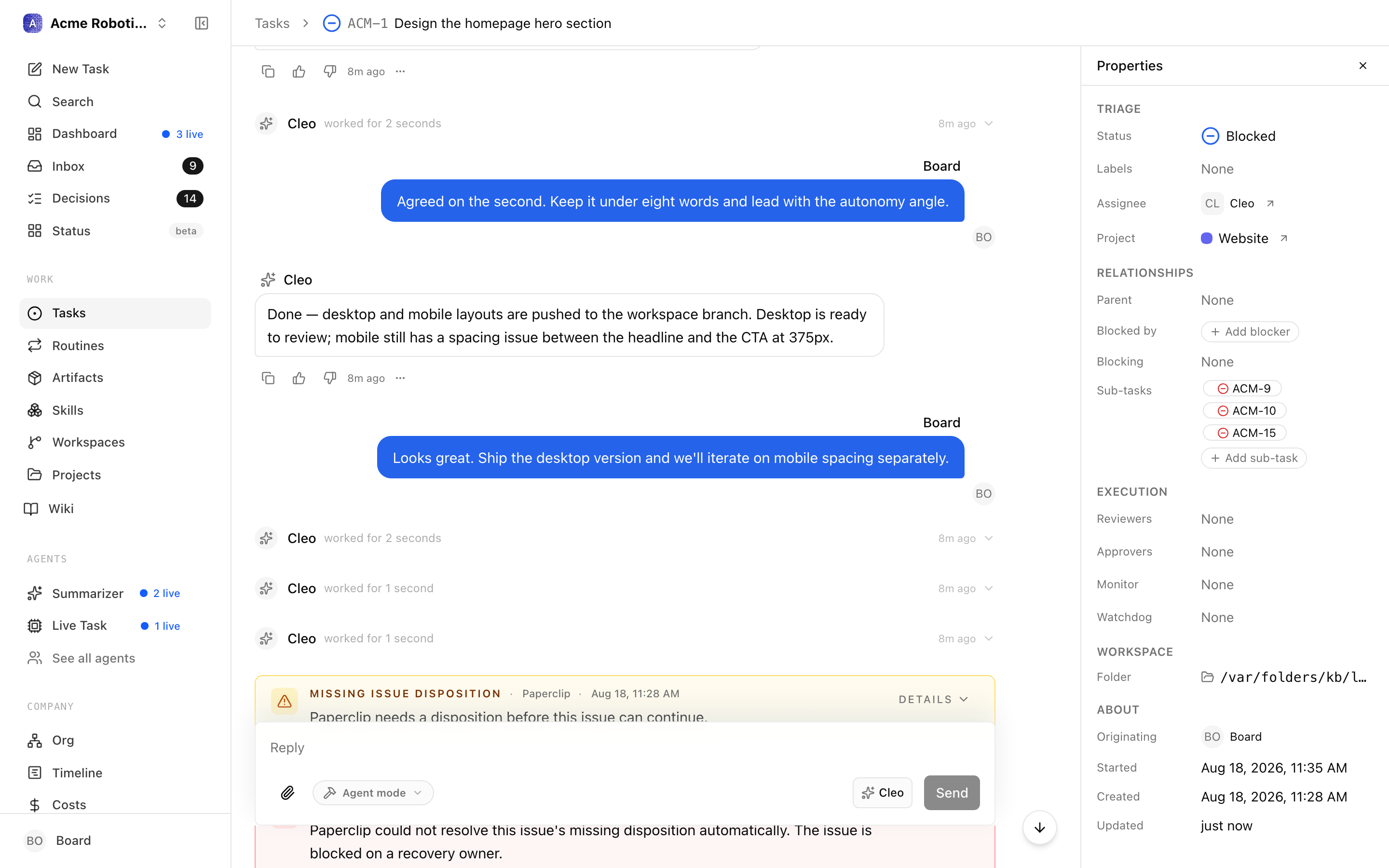Open the Board user menu at bottom left

[115, 841]
